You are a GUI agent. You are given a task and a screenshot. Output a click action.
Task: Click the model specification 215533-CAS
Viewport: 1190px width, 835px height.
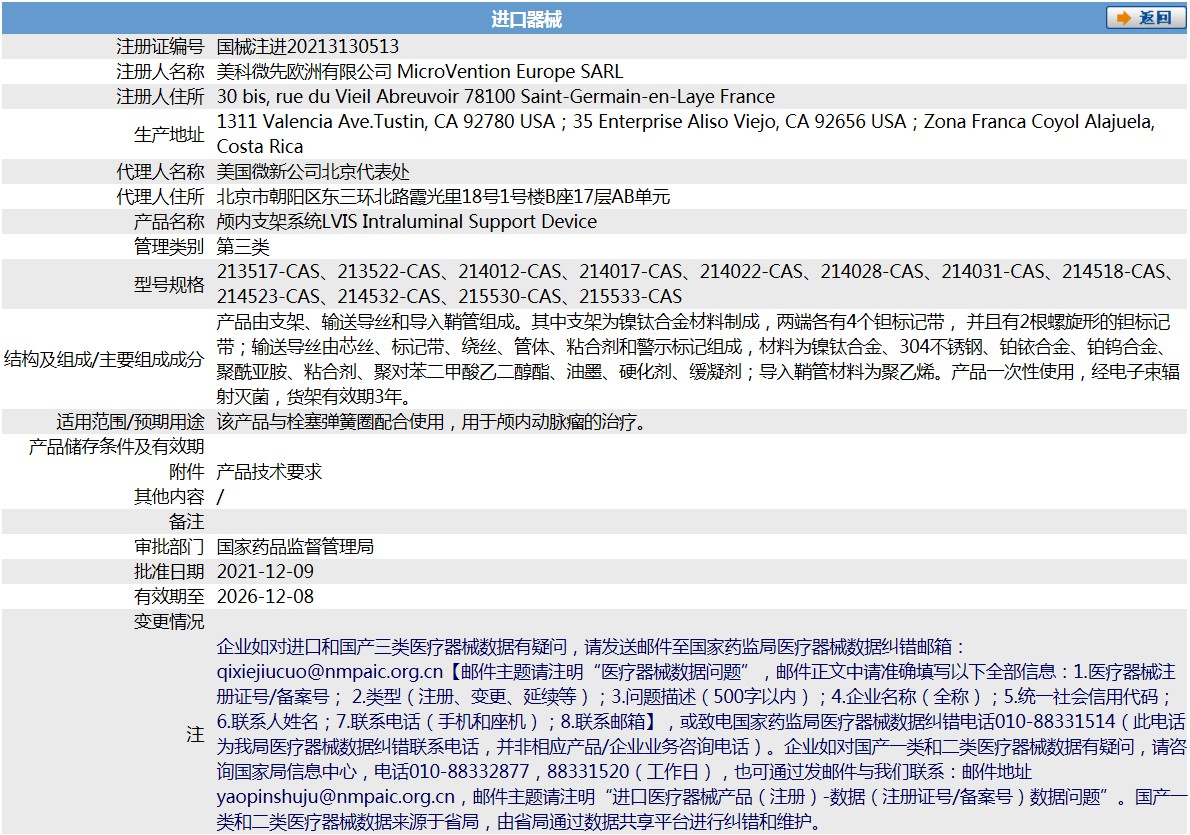click(631, 296)
